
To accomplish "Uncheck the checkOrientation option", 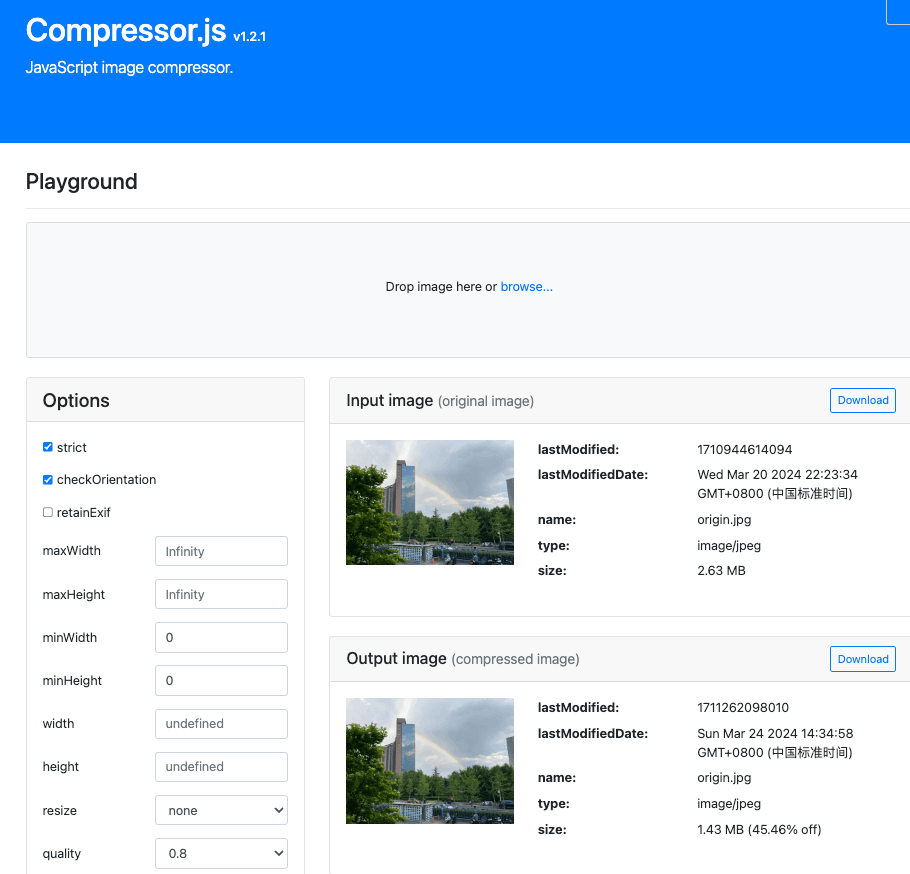I will click(48, 479).
